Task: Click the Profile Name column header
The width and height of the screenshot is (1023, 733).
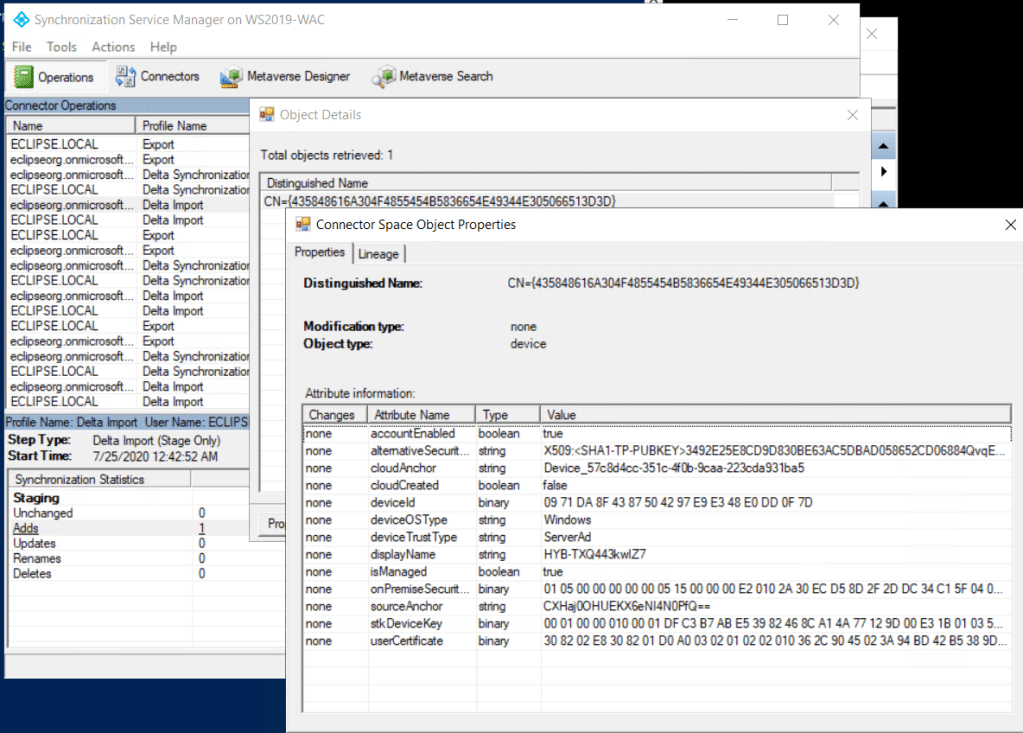Action: pos(175,126)
